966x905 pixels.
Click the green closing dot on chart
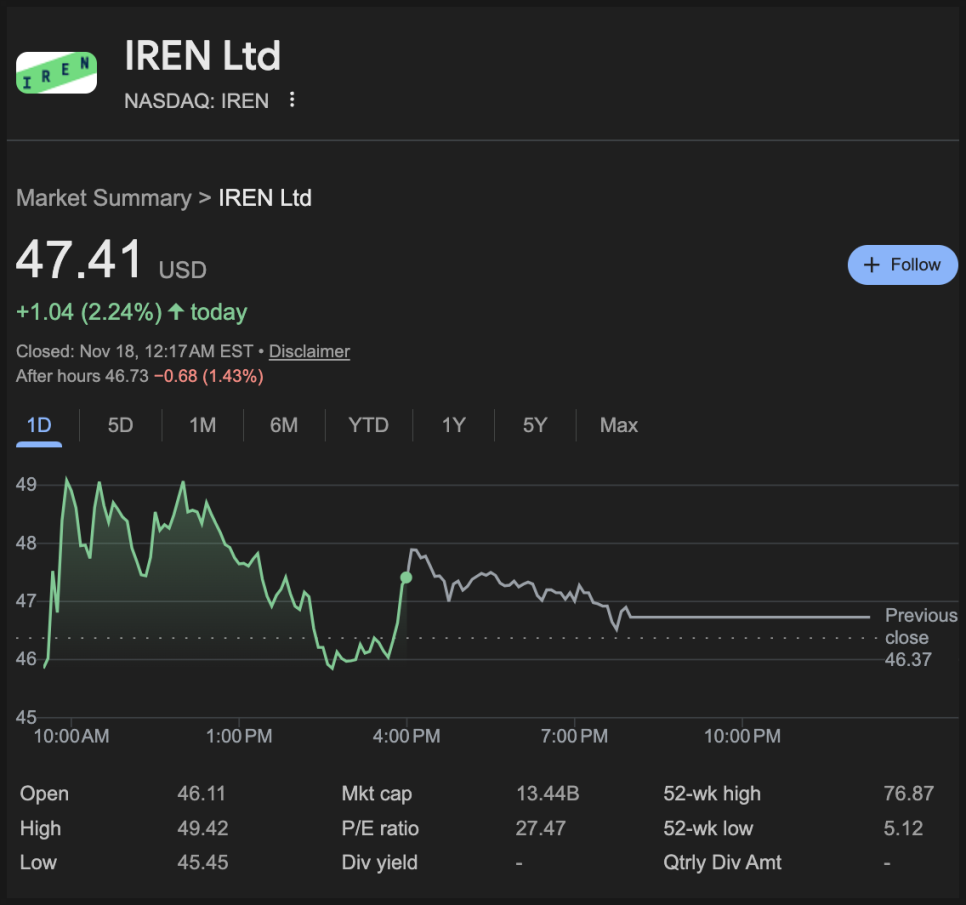click(x=406, y=578)
